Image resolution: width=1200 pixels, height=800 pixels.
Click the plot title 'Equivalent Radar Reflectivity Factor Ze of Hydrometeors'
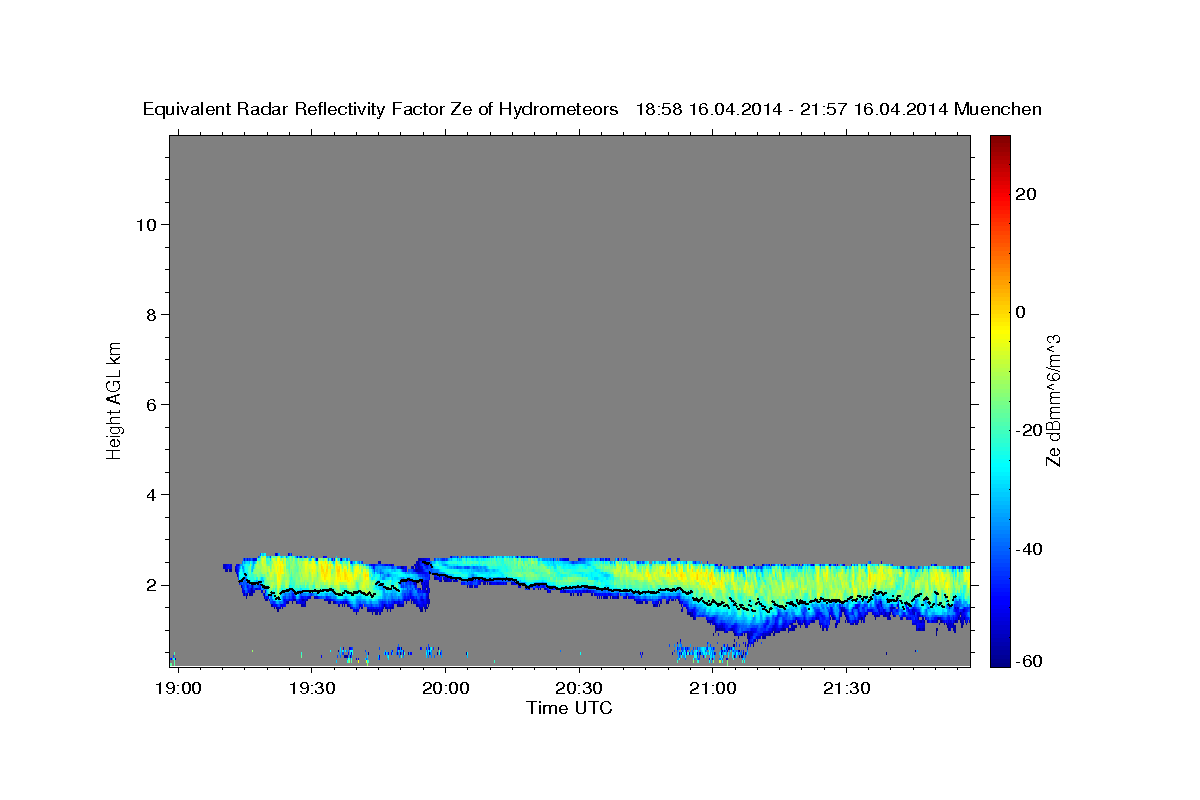coord(381,110)
